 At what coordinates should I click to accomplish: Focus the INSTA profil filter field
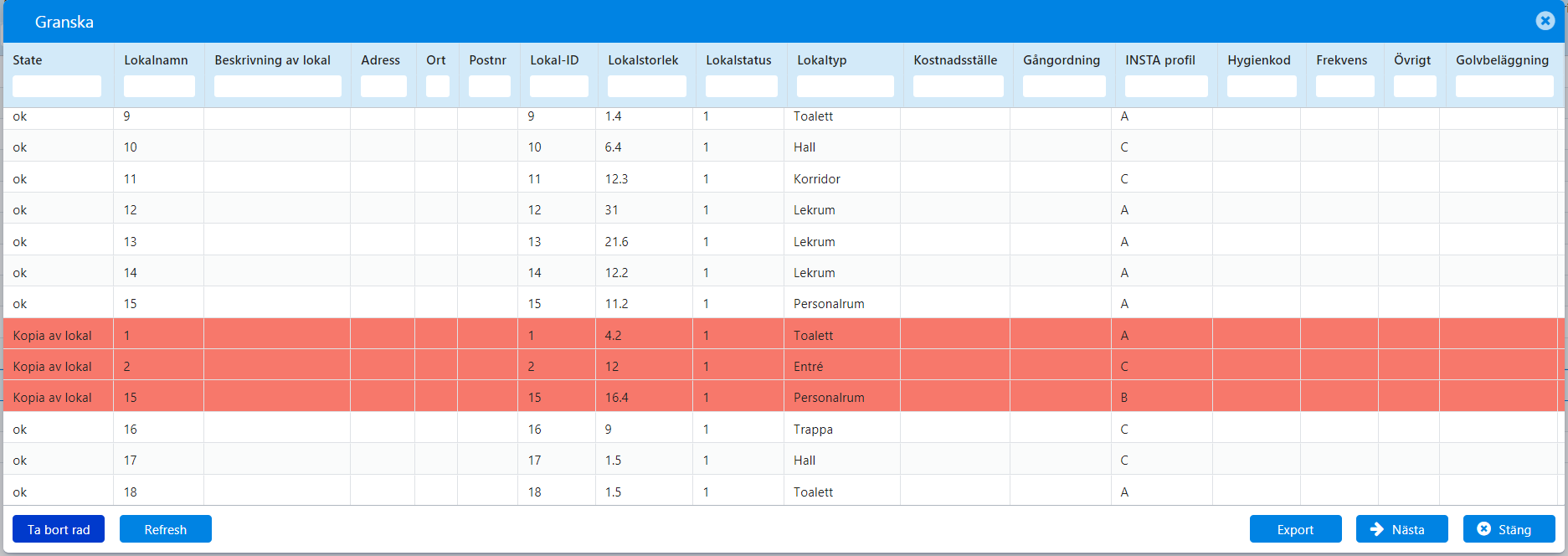point(1166,86)
